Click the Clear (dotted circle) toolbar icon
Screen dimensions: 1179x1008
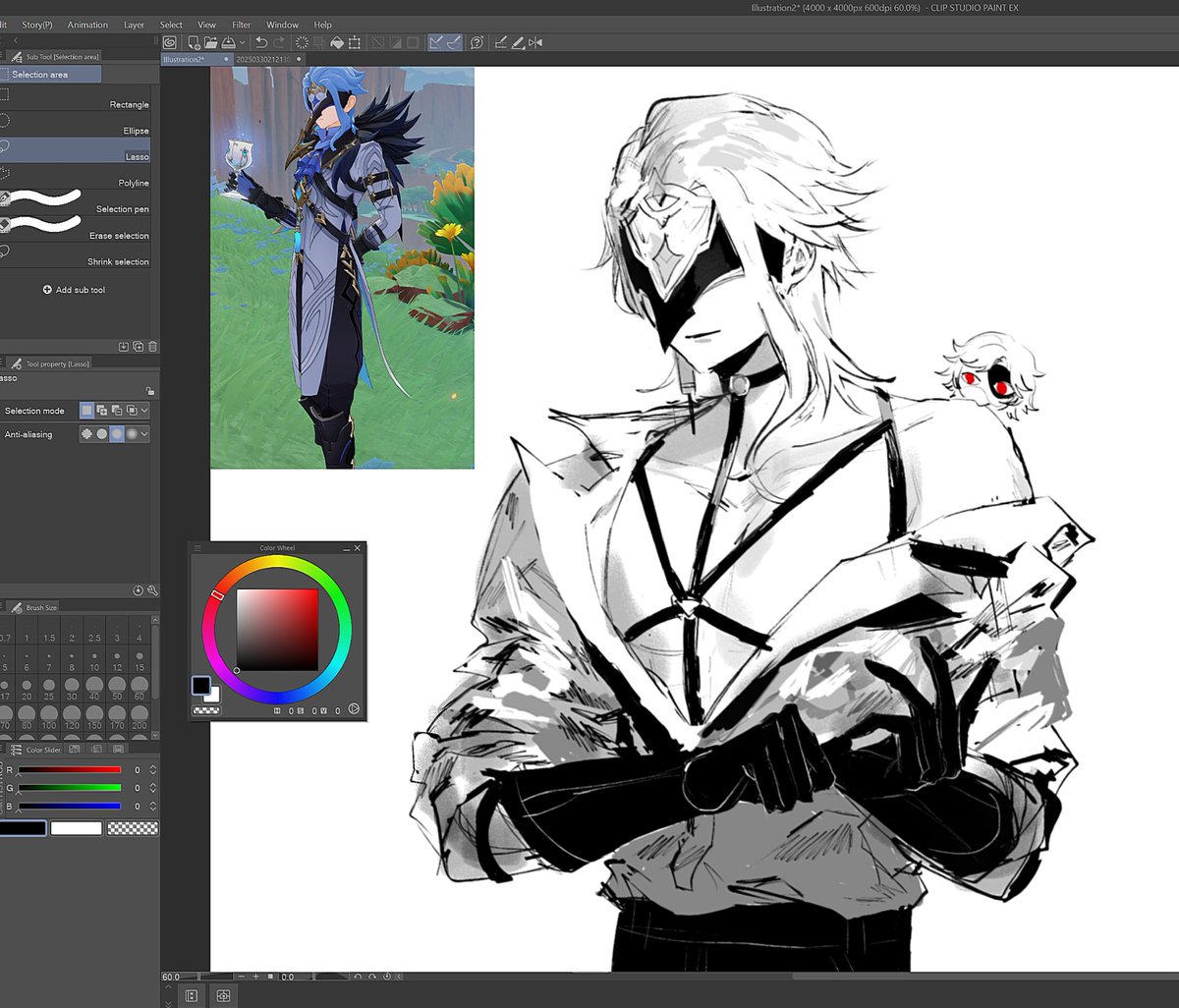tap(302, 42)
